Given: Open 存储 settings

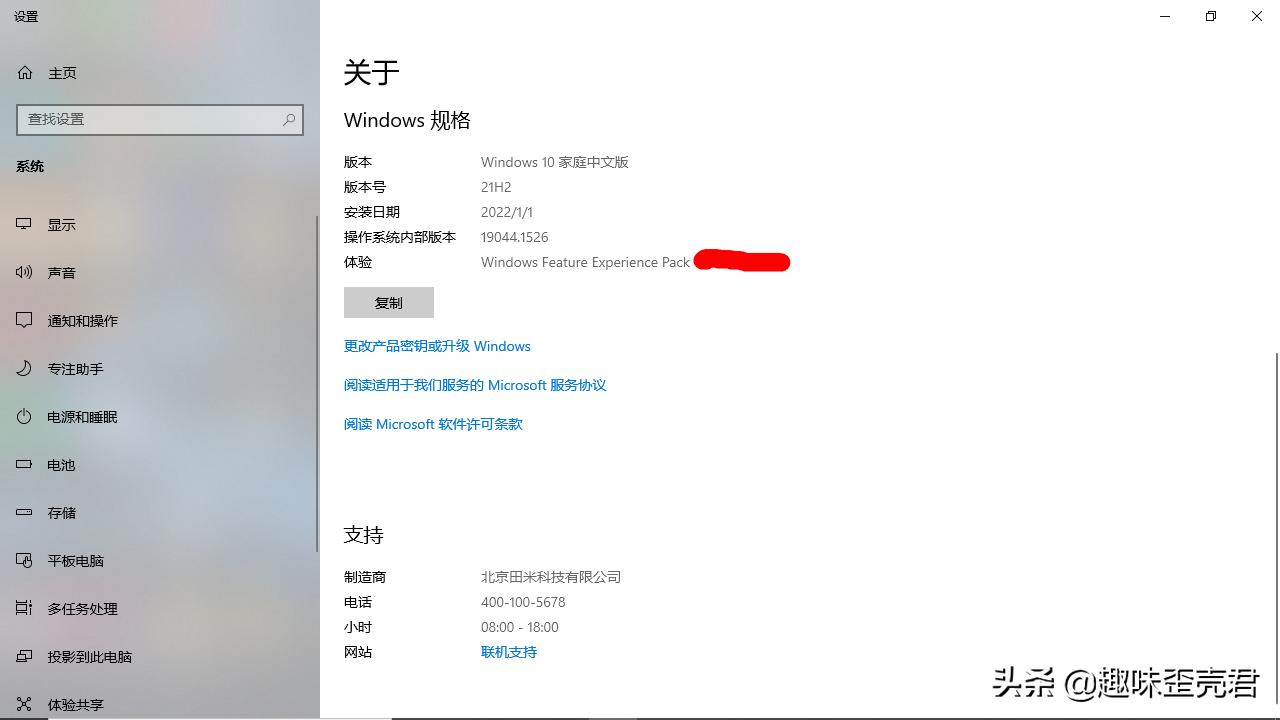Looking at the screenshot, I should click(60, 512).
